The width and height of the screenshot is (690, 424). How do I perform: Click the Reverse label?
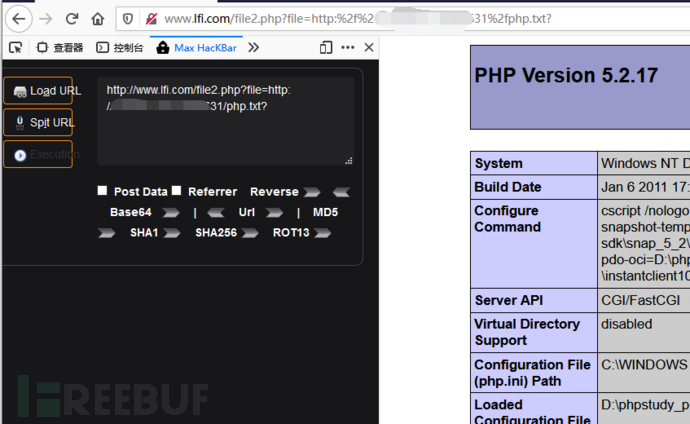pos(274,192)
